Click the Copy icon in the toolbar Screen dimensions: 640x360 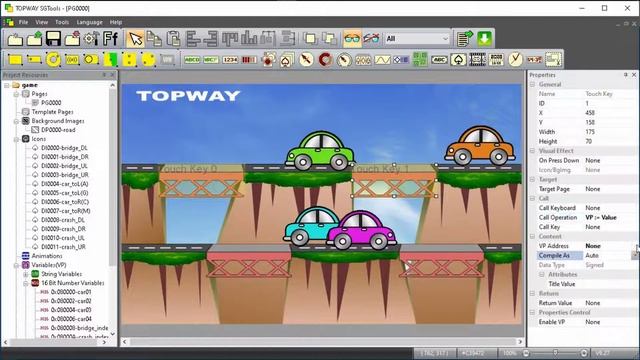(154, 39)
